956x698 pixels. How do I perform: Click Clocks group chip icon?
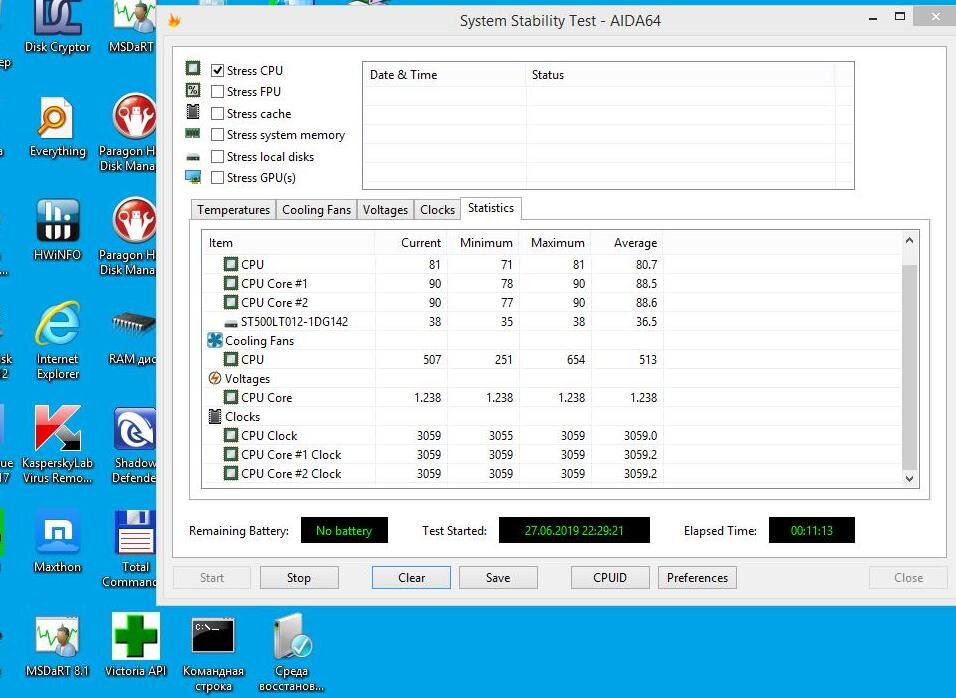click(x=215, y=416)
